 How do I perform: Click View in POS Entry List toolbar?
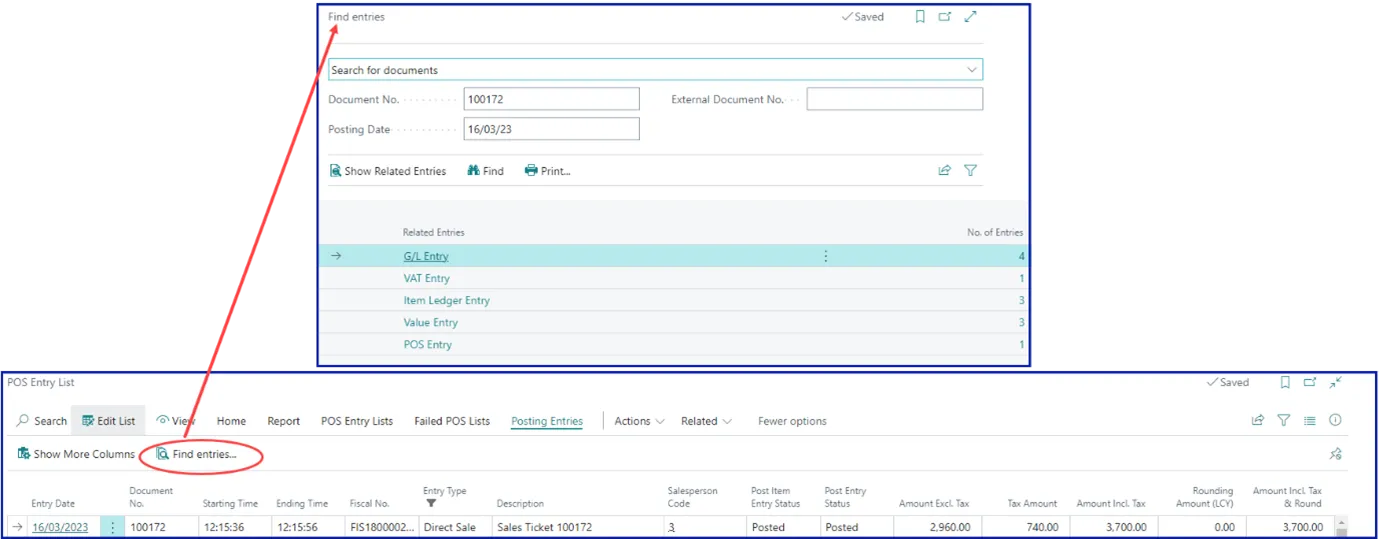176,421
